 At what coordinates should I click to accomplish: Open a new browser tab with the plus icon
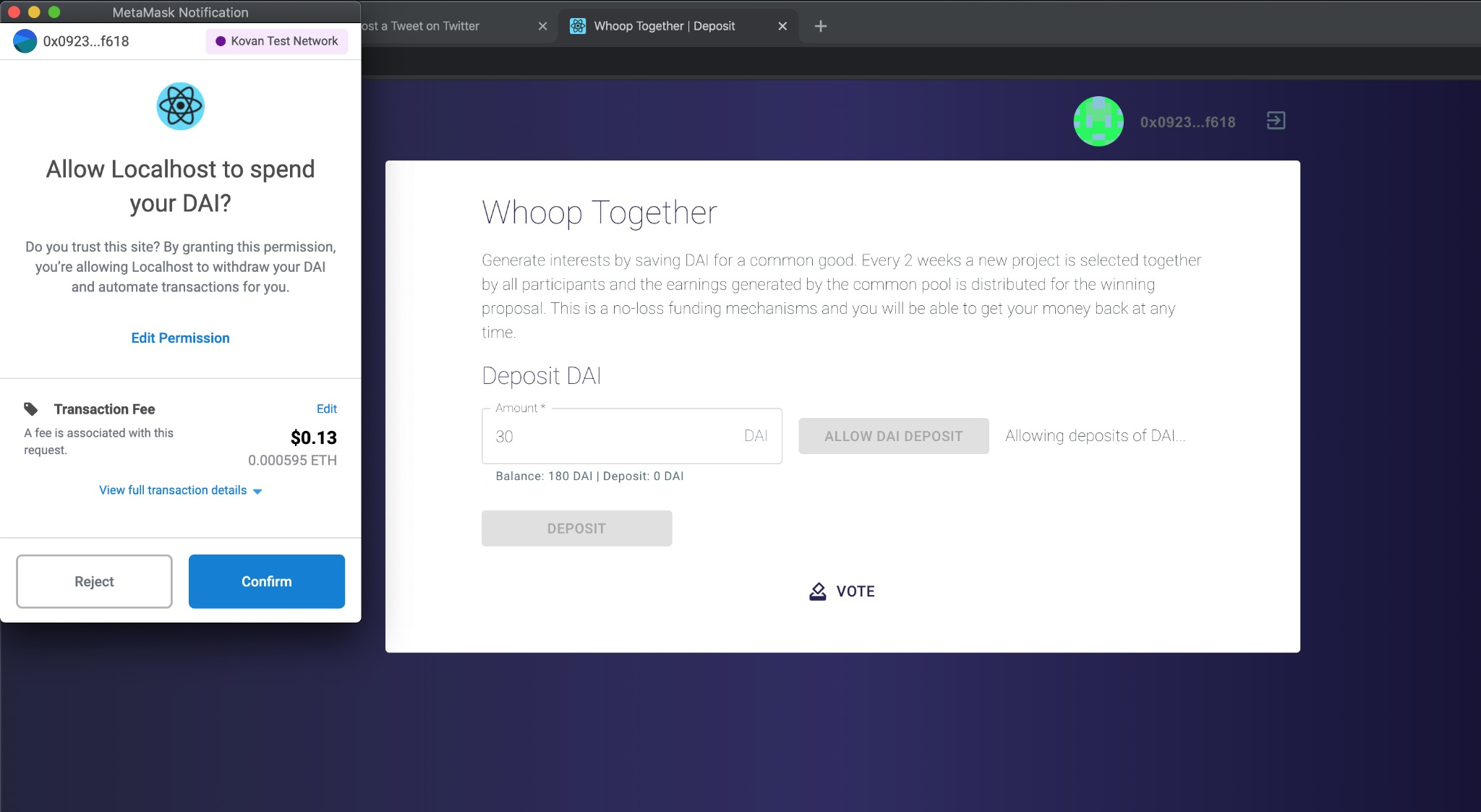point(820,26)
